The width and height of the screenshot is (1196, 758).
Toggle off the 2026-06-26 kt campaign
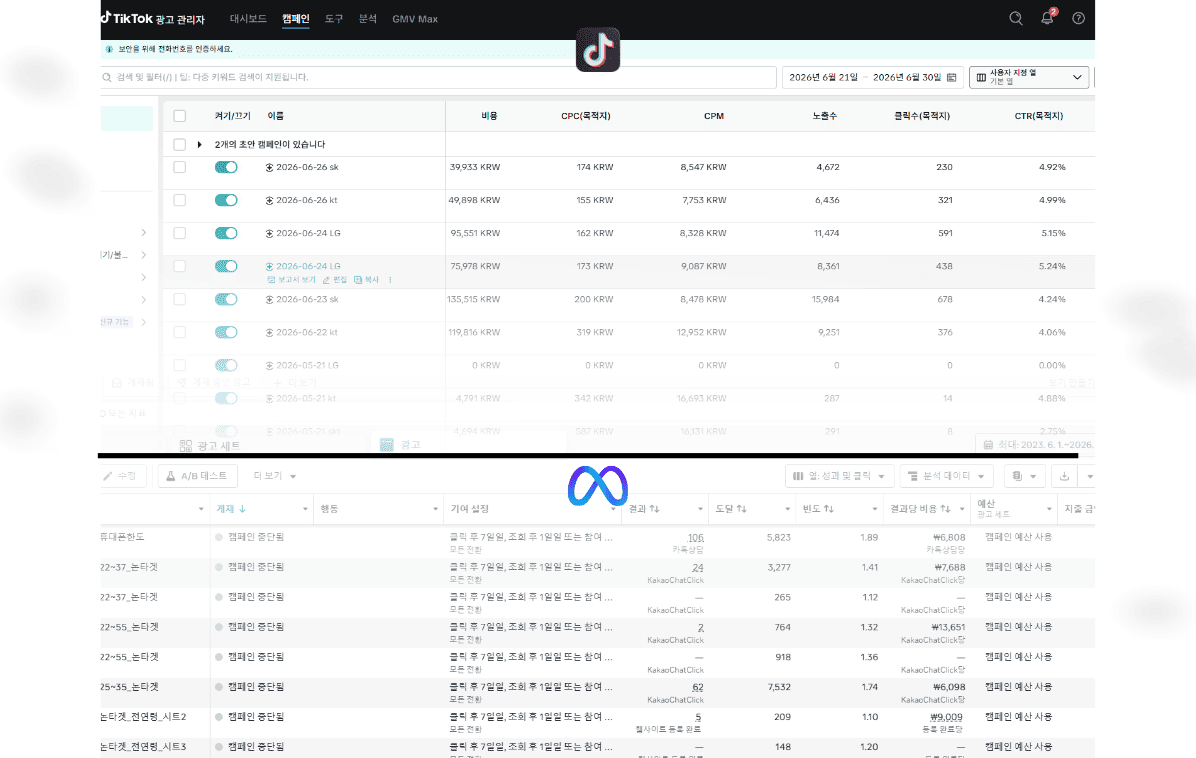tap(226, 200)
